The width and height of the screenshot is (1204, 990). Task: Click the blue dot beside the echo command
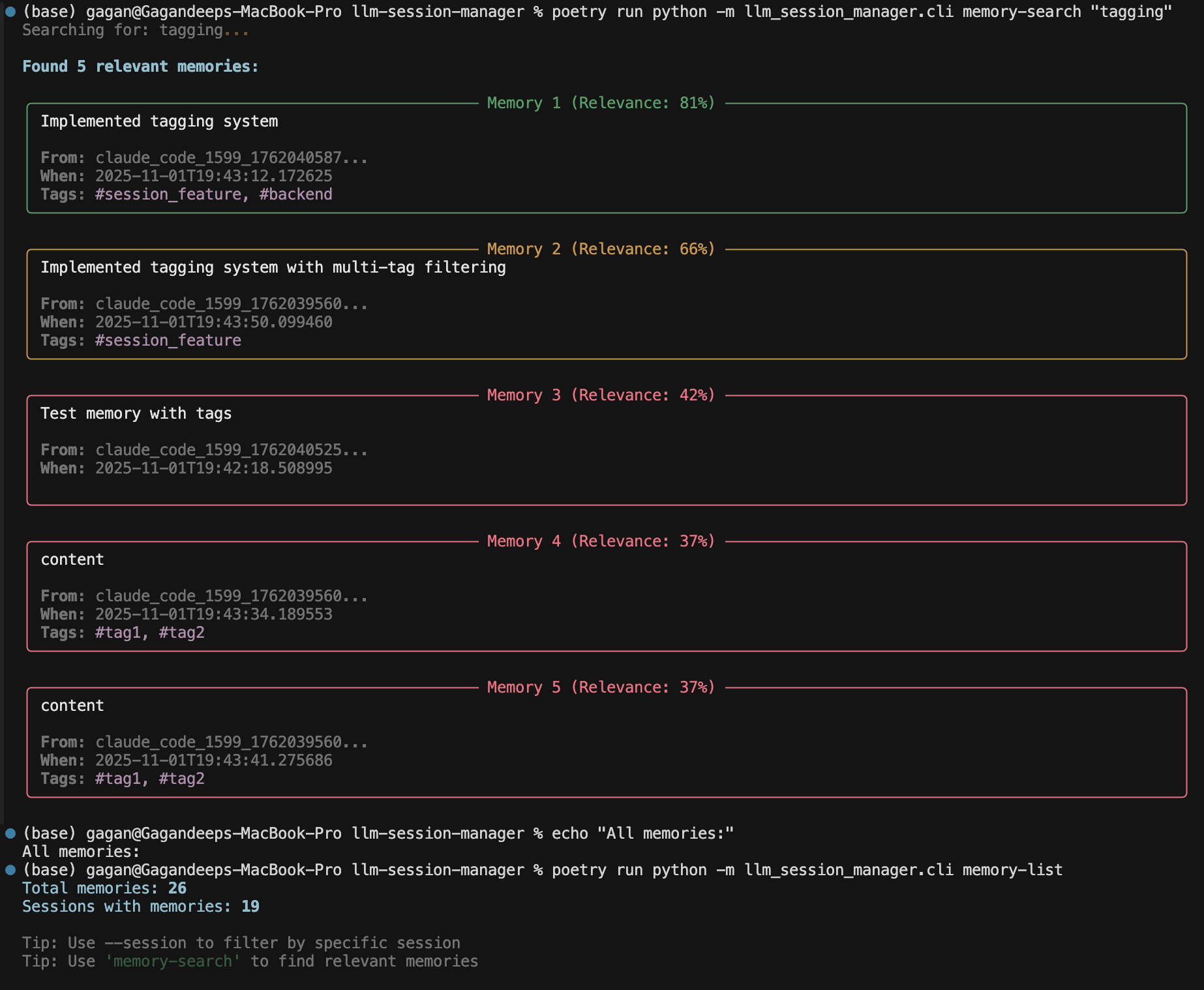tap(10, 833)
